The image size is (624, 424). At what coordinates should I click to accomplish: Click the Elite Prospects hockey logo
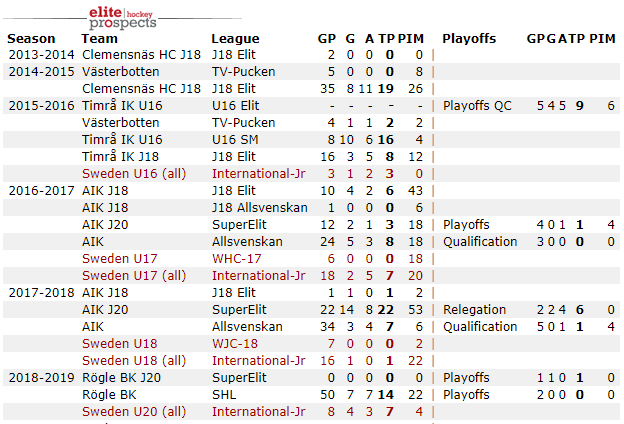point(122,15)
